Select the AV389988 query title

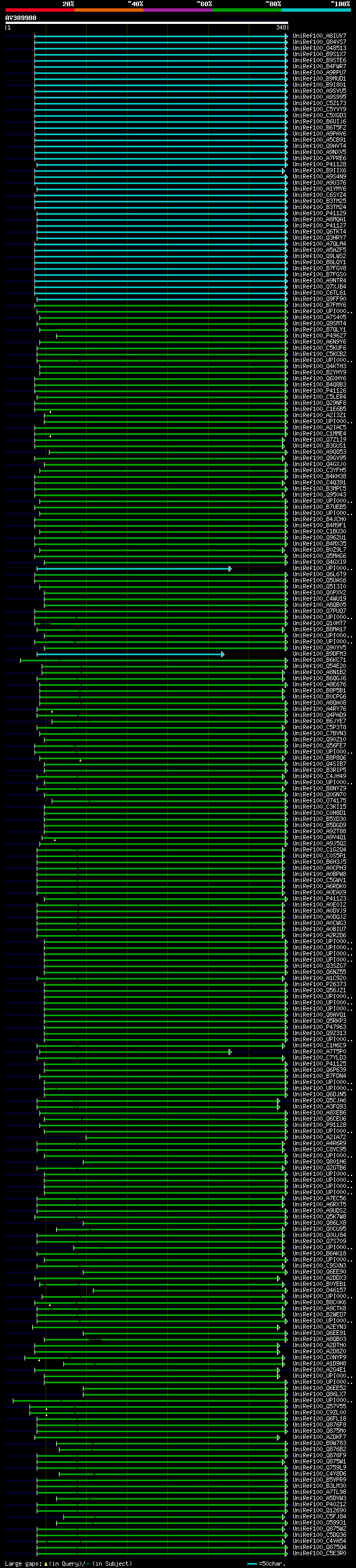[x=21, y=18]
